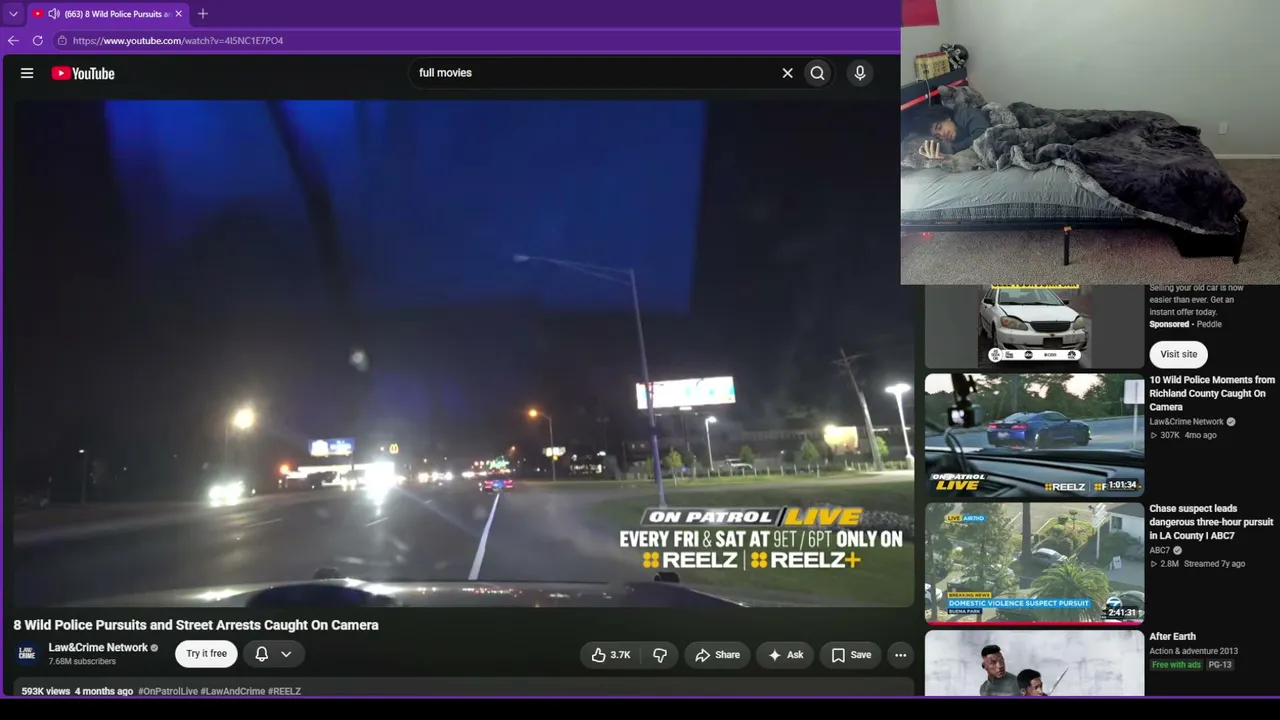
Task: Click the 'ABC7' channel name
Action: (x=1160, y=550)
